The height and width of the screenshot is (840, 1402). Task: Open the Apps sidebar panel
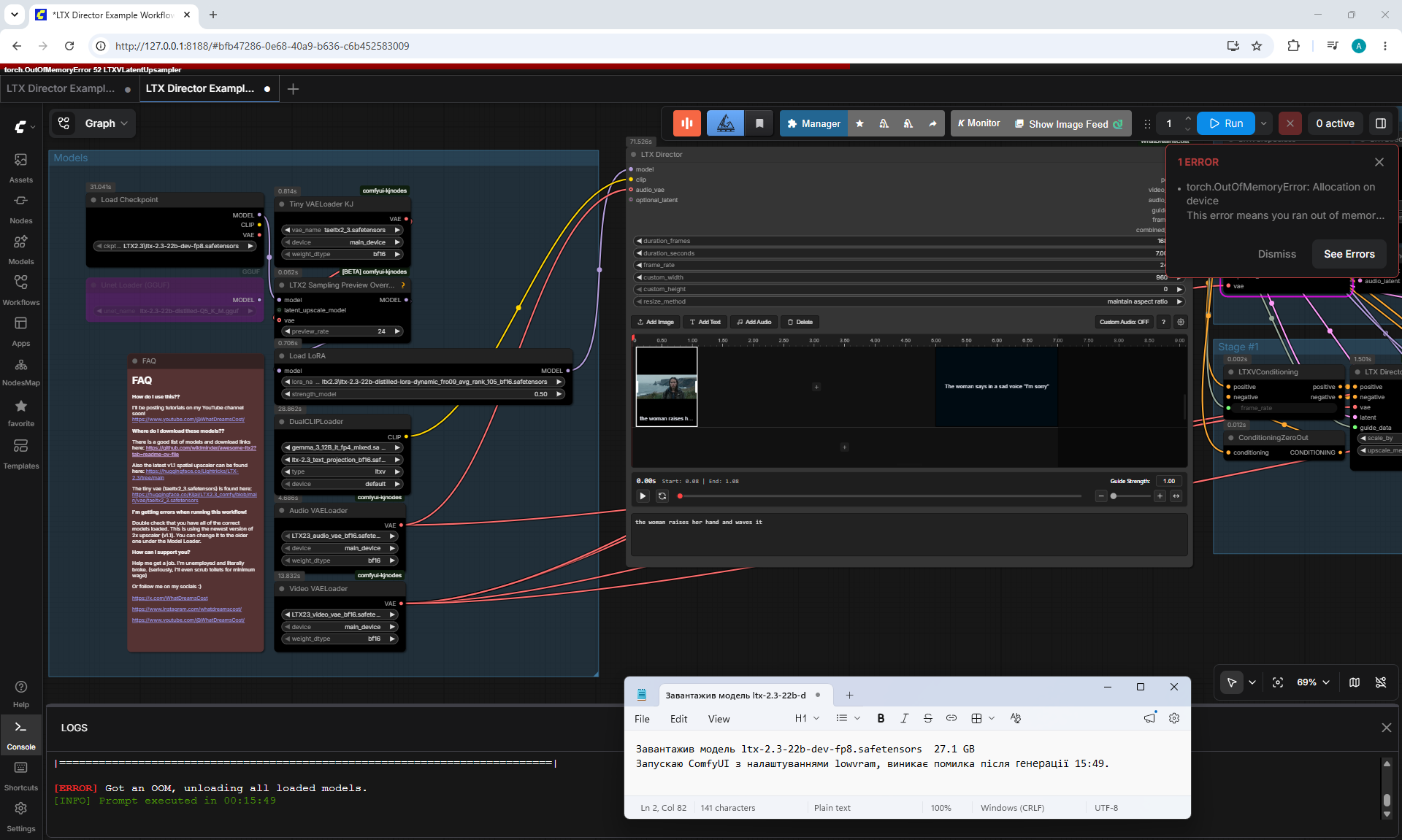point(21,331)
